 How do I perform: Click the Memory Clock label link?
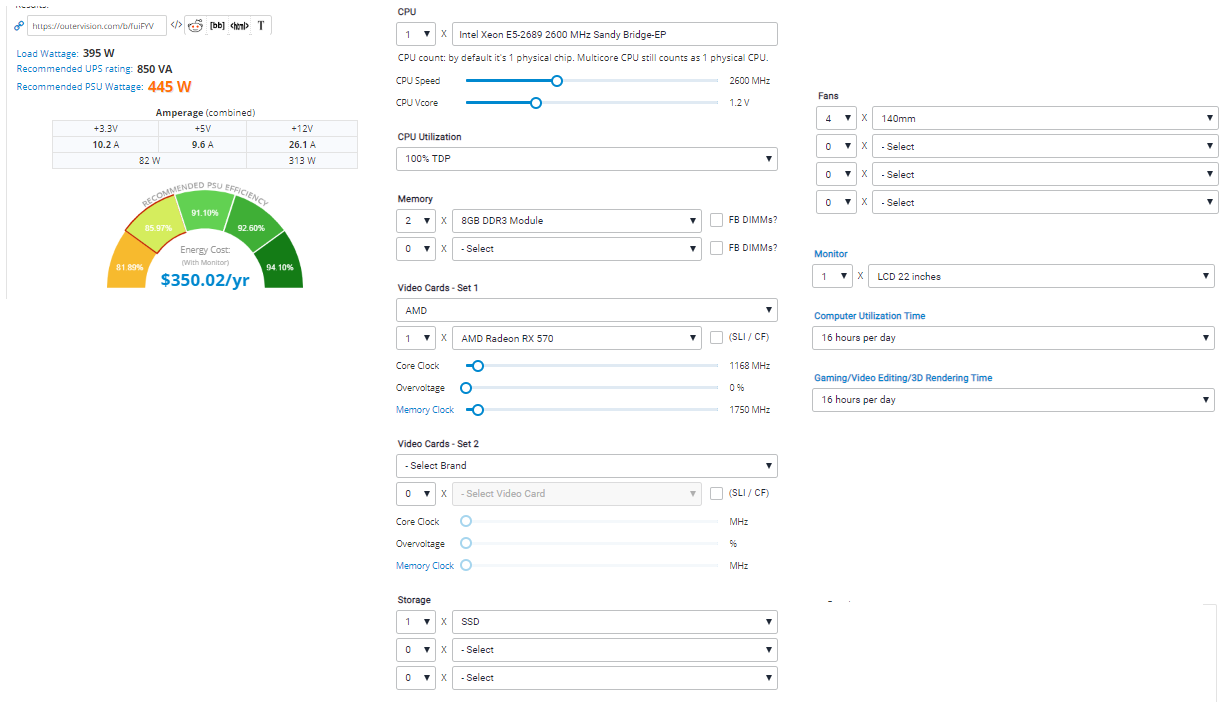click(x=425, y=410)
